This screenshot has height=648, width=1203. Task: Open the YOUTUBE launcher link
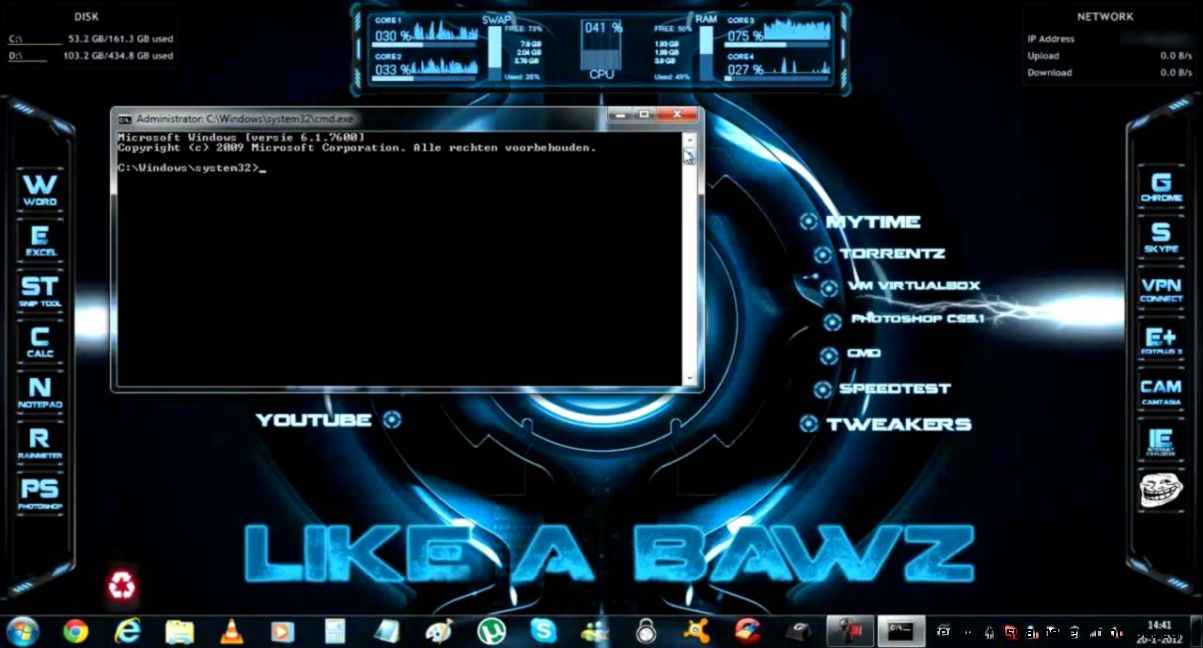(x=314, y=420)
